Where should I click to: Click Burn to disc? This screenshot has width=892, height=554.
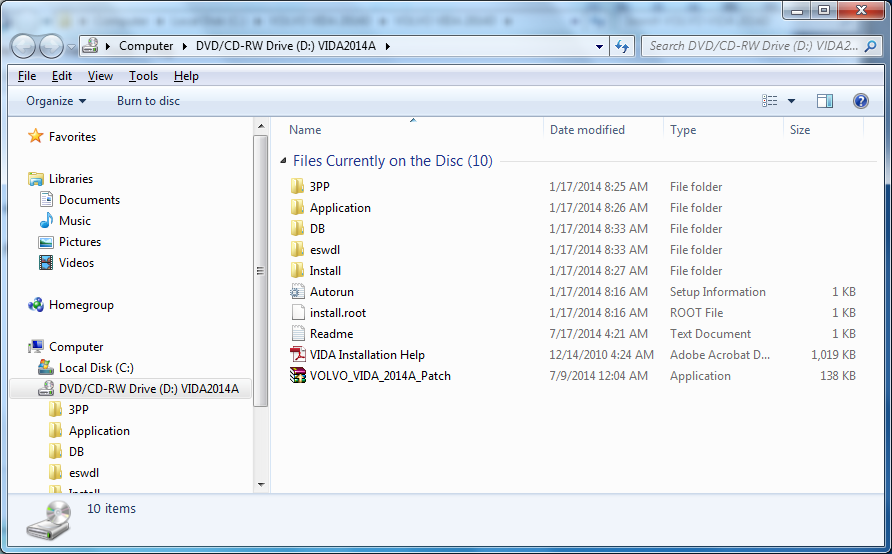pyautogui.click(x=148, y=101)
